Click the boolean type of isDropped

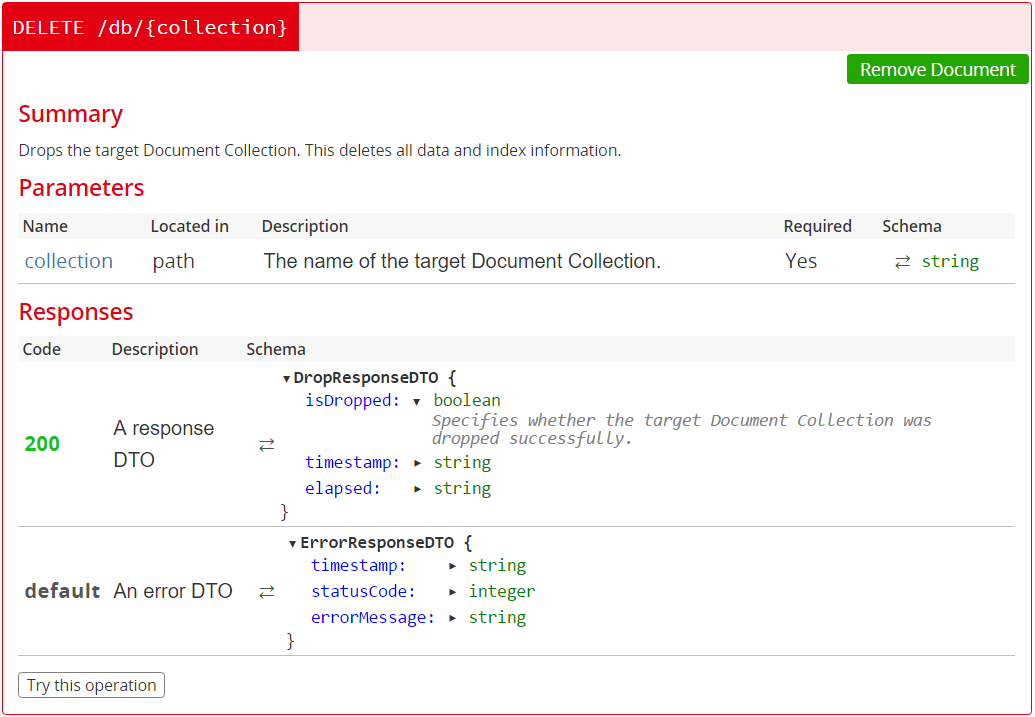click(x=467, y=401)
